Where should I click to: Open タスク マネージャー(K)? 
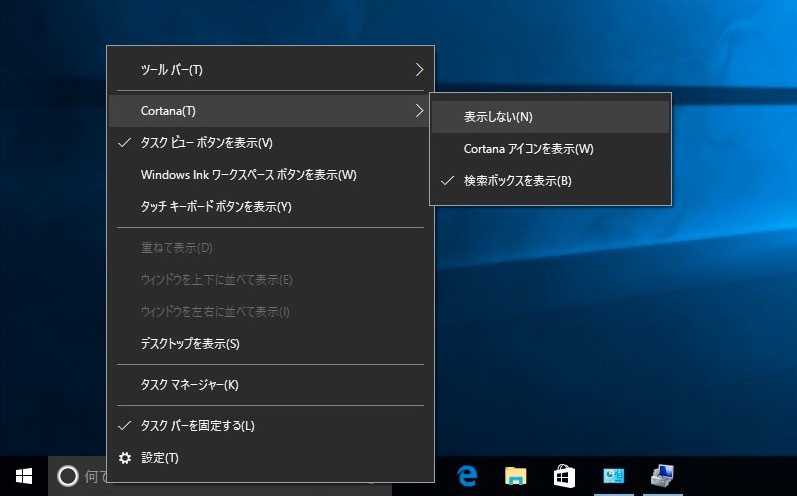tap(189, 384)
